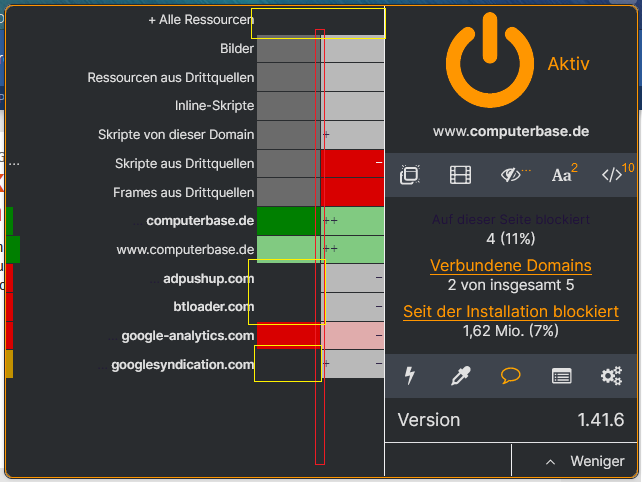Image resolution: width=642 pixels, height=483 pixels.
Task: Click the 2 von insgesamt 5 text
Action: click(511, 285)
